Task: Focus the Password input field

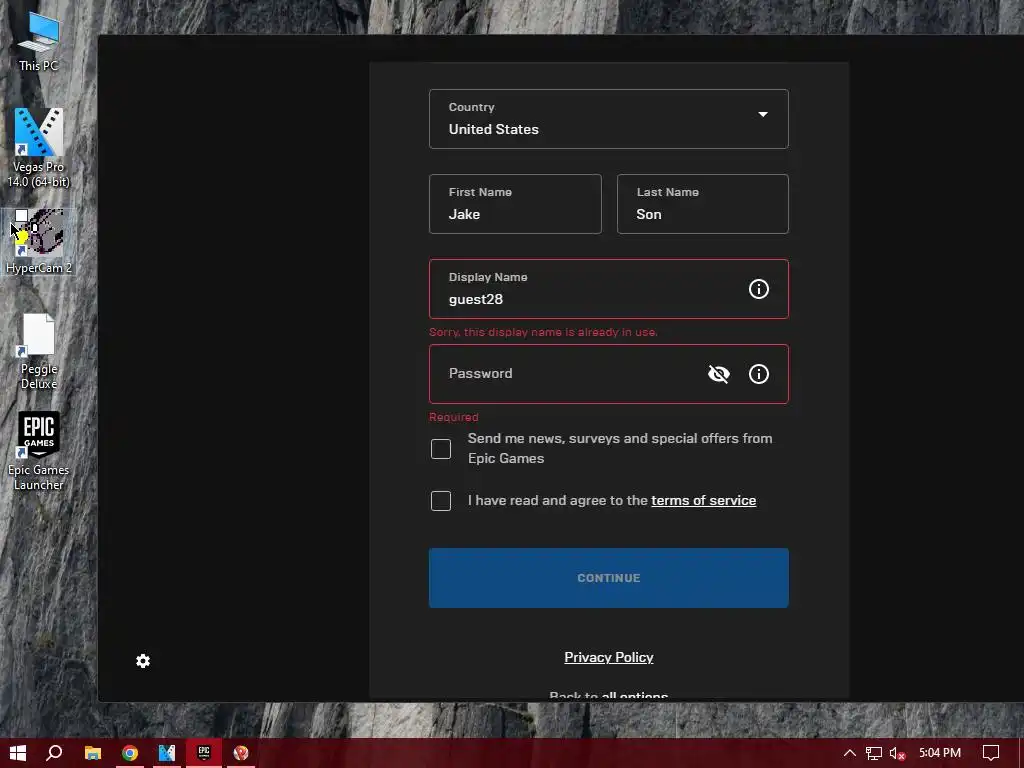Action: tap(609, 374)
